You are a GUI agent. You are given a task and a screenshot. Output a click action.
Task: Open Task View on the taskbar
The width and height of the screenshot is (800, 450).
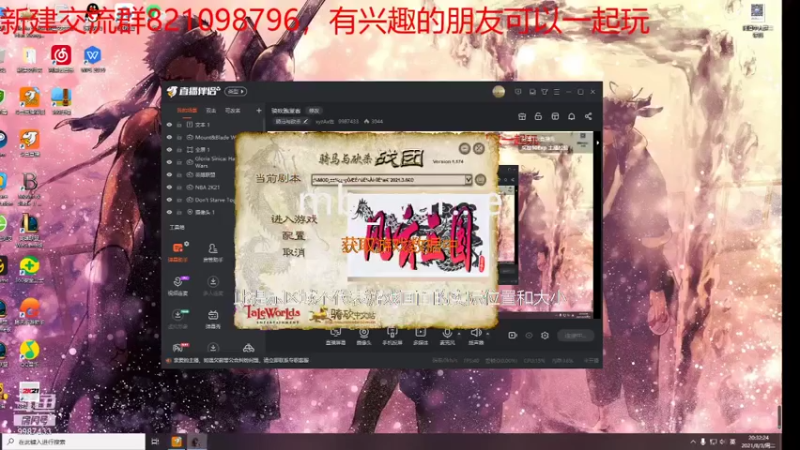[155, 442]
